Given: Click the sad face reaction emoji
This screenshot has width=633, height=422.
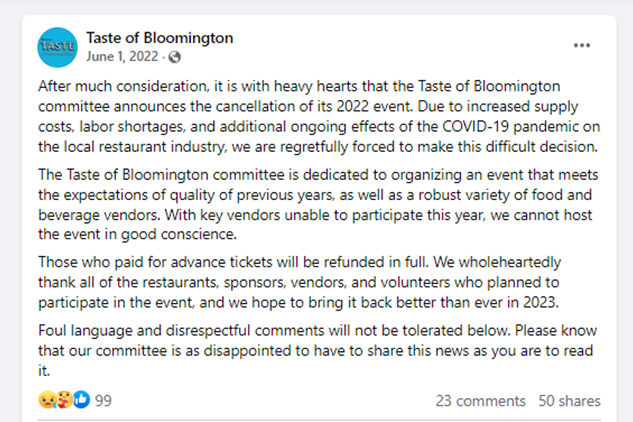Looking at the screenshot, I should [47, 400].
